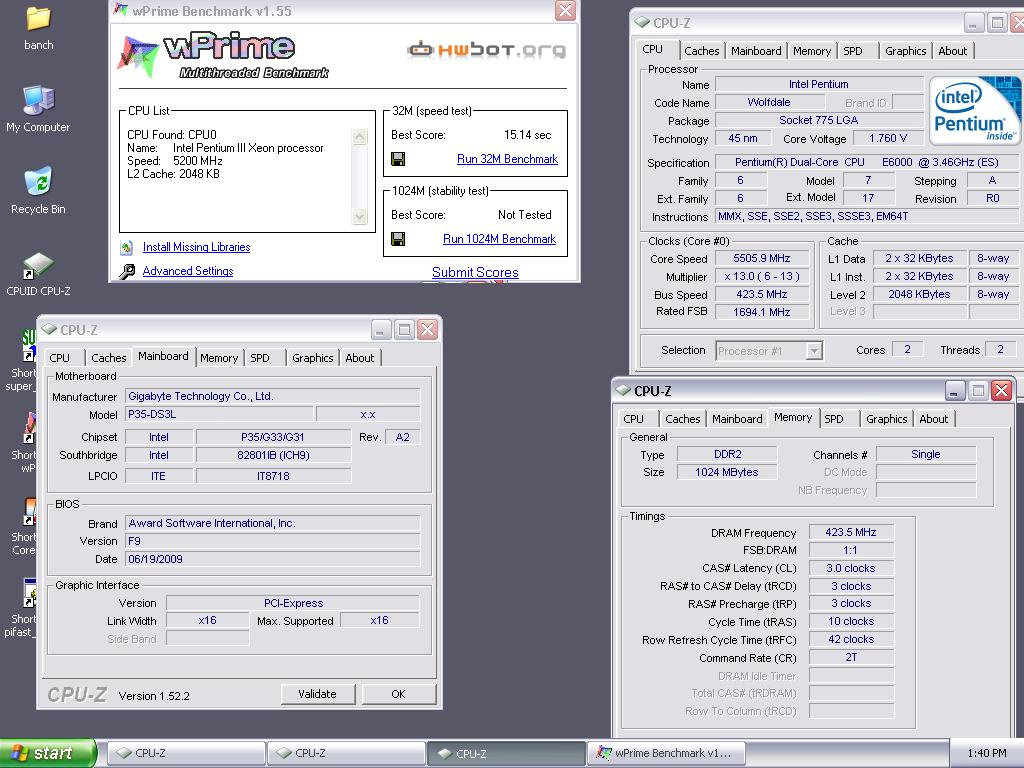Click the Core Speed value 5505.9 MHz

click(762, 259)
